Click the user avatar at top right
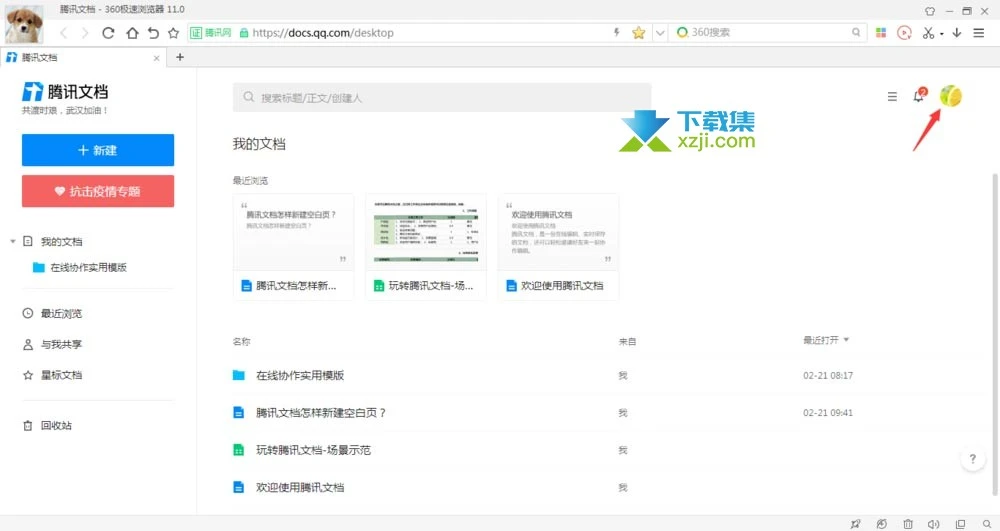 [950, 96]
